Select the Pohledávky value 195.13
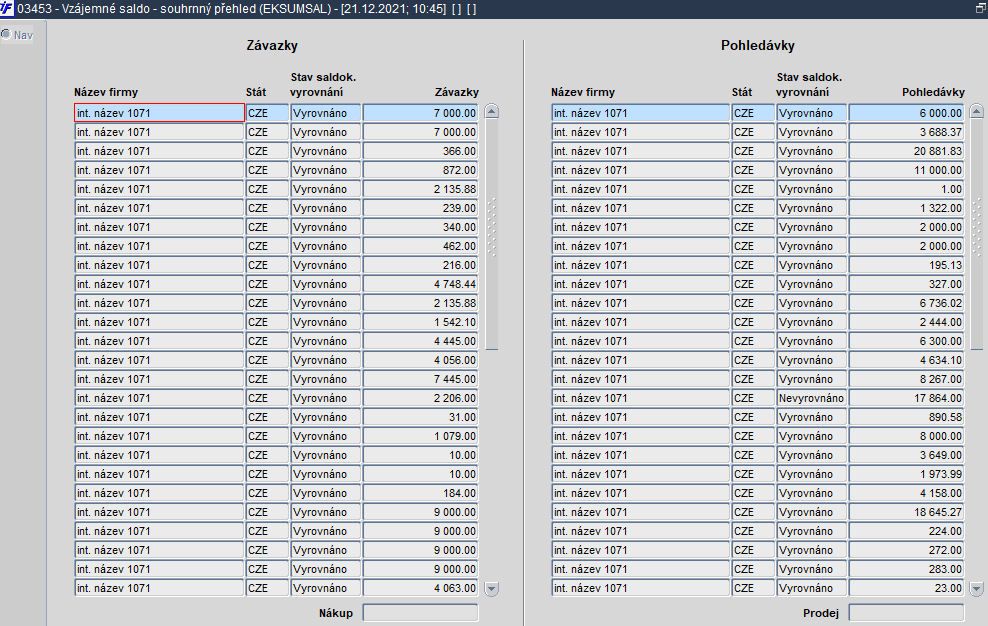The image size is (988, 626). (x=906, y=265)
